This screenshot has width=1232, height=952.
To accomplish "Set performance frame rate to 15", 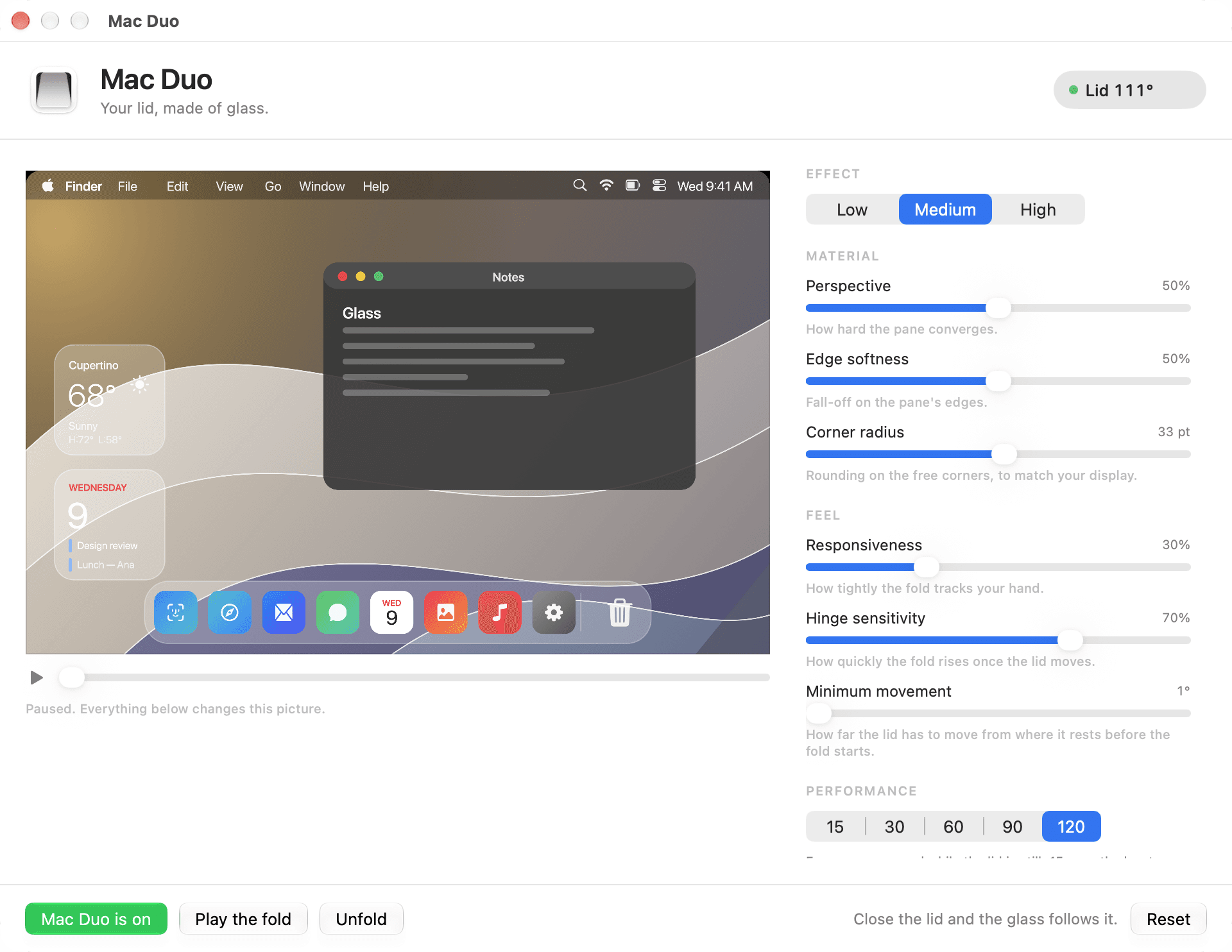I will coord(835,826).
